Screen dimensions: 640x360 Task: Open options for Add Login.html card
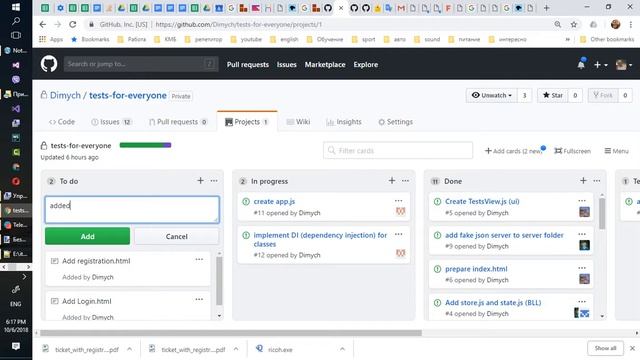click(x=199, y=299)
